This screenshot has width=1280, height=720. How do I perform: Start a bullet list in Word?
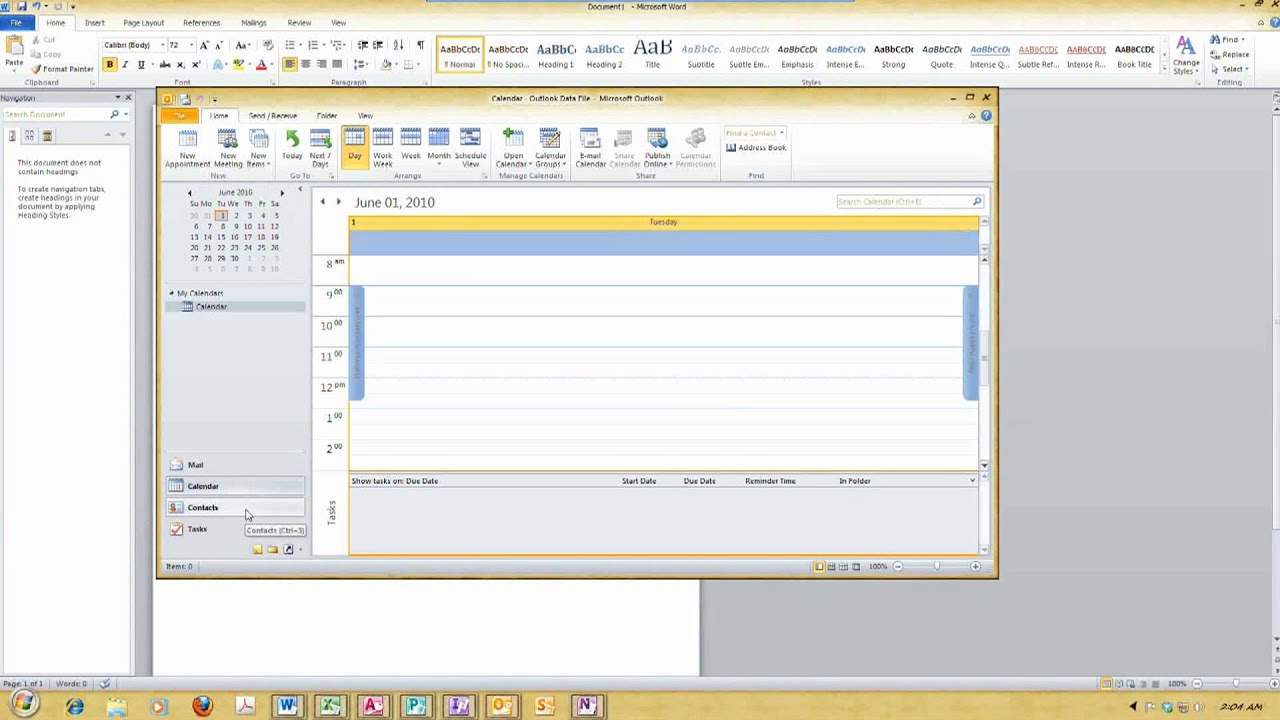point(290,45)
